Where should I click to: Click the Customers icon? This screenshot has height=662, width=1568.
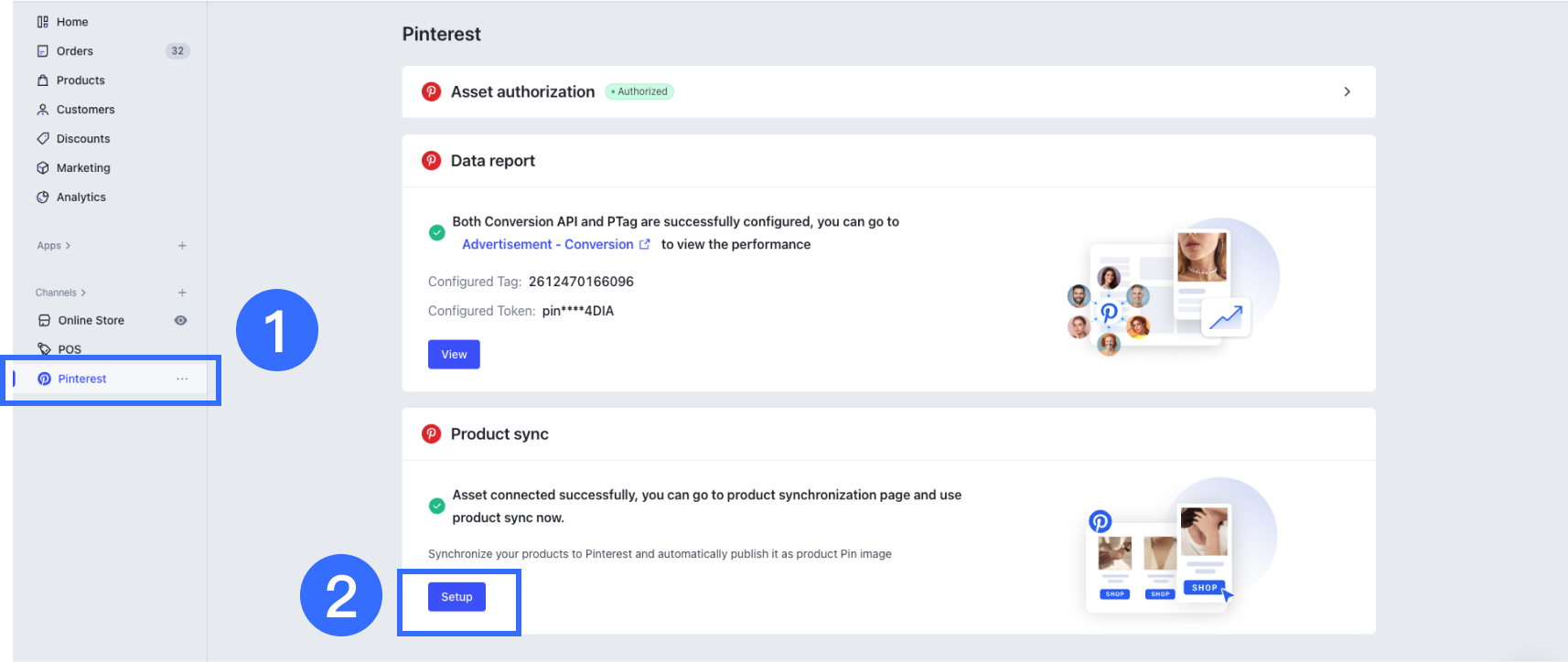click(x=43, y=109)
